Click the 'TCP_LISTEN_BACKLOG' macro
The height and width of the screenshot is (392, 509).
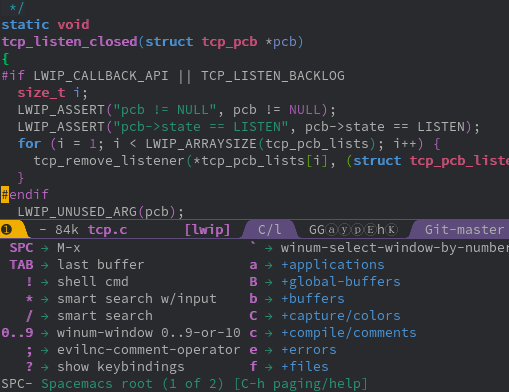point(273,76)
